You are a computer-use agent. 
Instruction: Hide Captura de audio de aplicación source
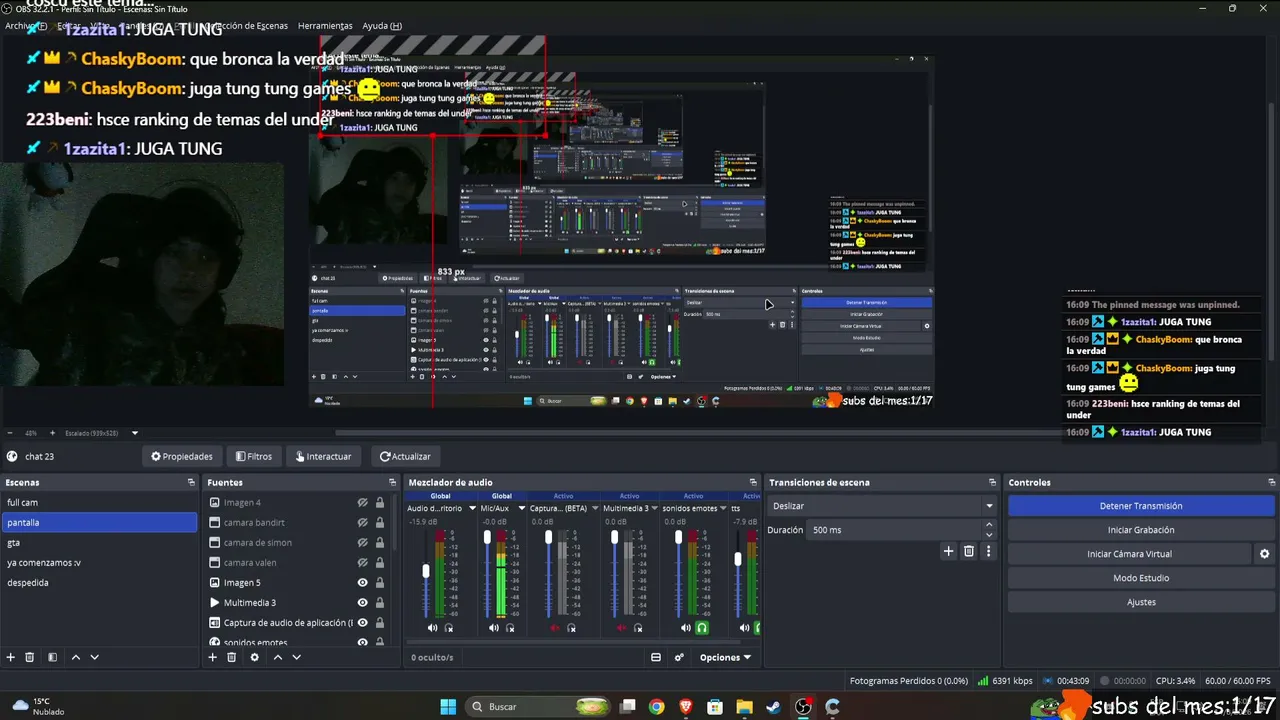[x=363, y=623]
